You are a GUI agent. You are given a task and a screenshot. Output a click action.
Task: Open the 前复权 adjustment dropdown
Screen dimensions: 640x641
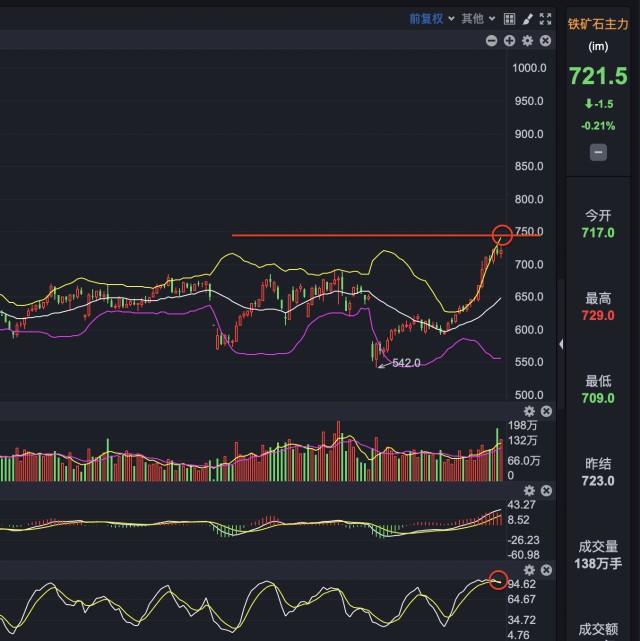[x=432, y=19]
